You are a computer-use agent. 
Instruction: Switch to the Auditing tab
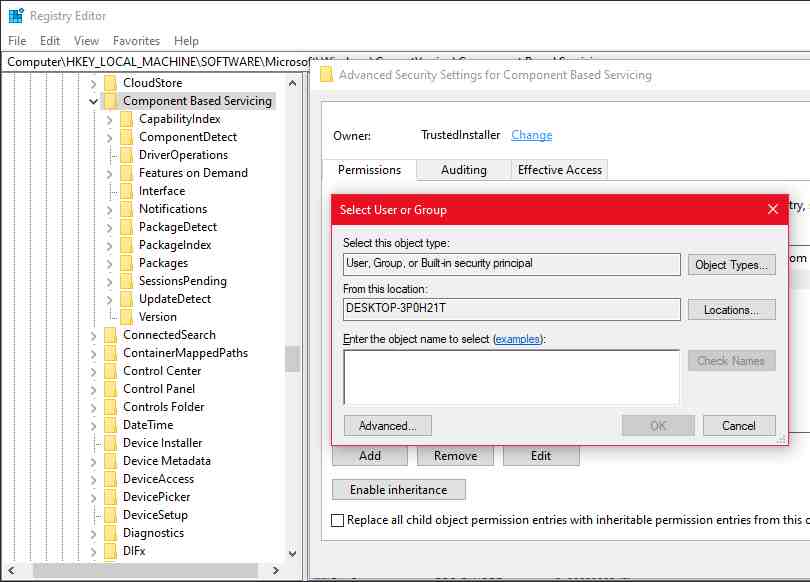coord(463,170)
